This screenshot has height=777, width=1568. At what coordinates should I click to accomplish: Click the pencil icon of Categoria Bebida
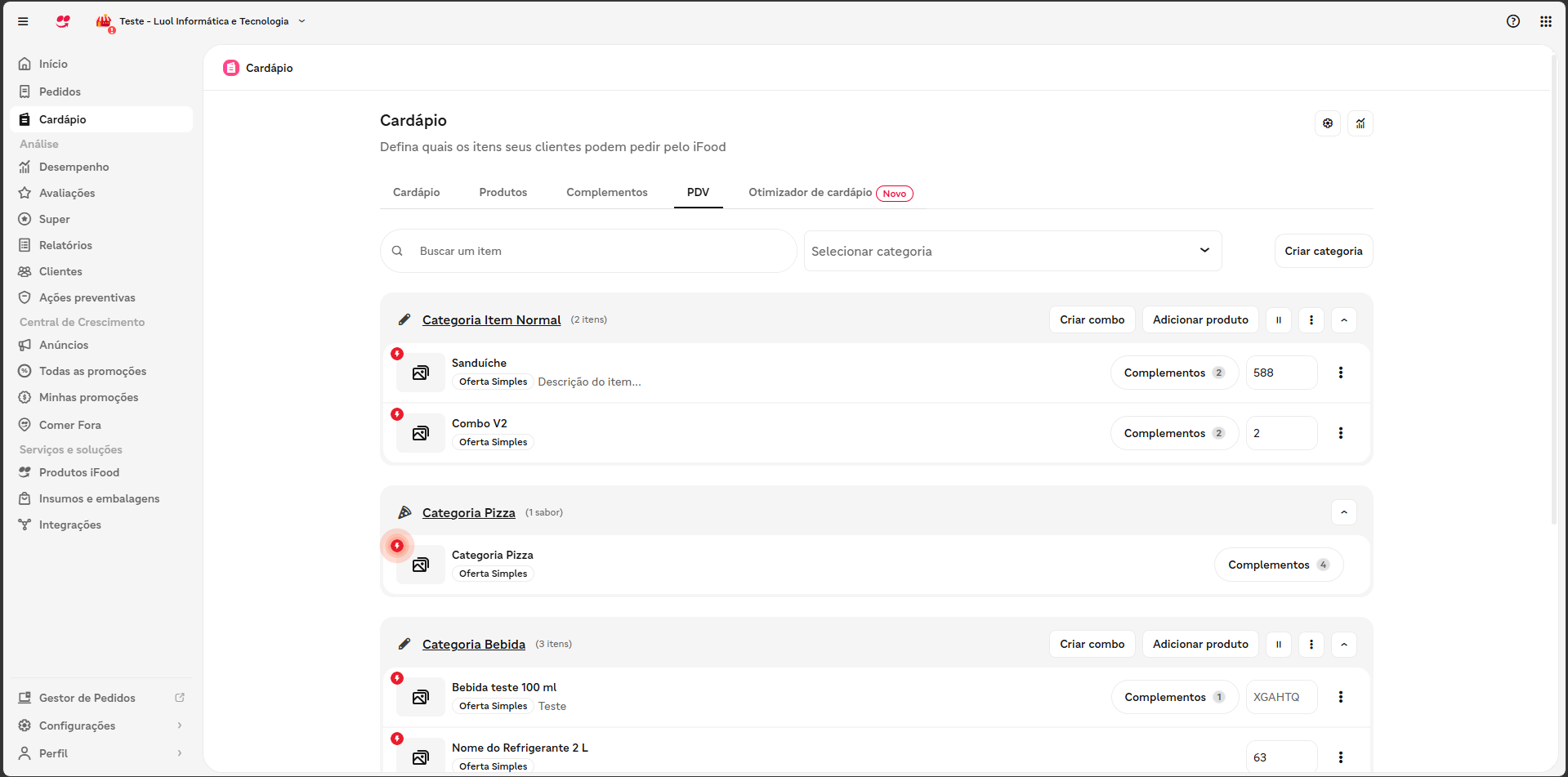[x=404, y=644]
